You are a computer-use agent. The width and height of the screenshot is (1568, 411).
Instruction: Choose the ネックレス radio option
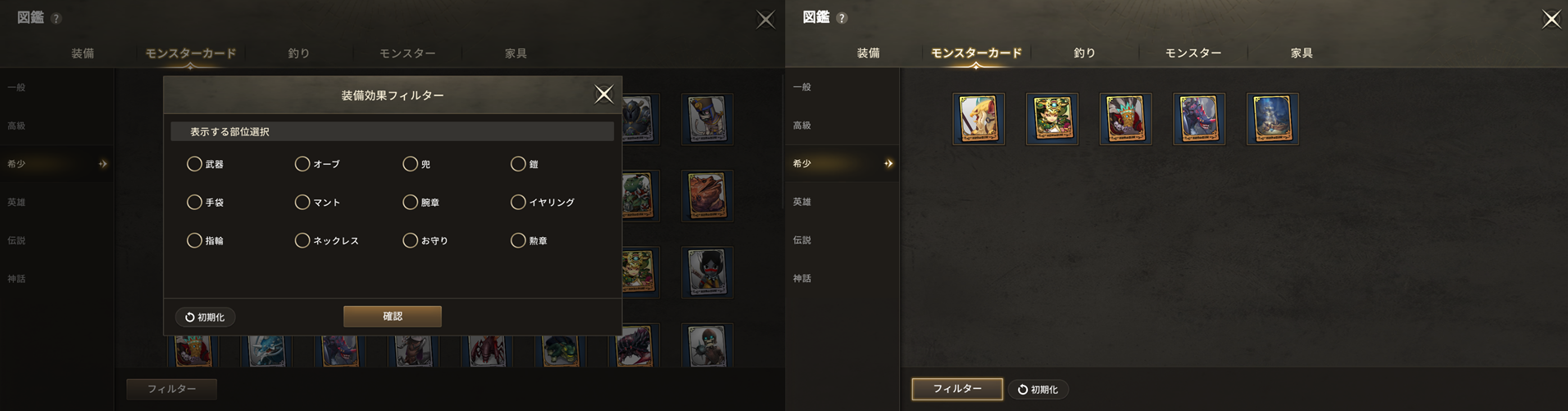[x=327, y=240]
